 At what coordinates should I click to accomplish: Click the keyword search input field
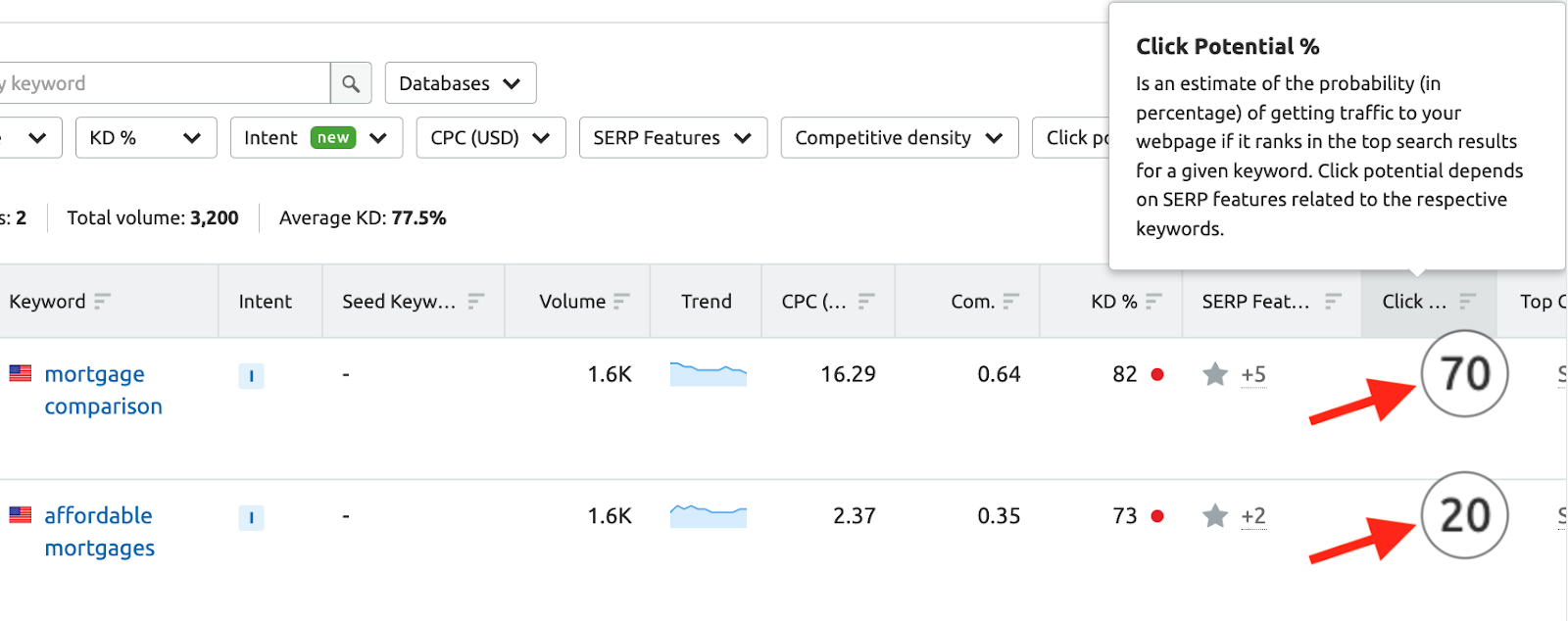click(162, 82)
